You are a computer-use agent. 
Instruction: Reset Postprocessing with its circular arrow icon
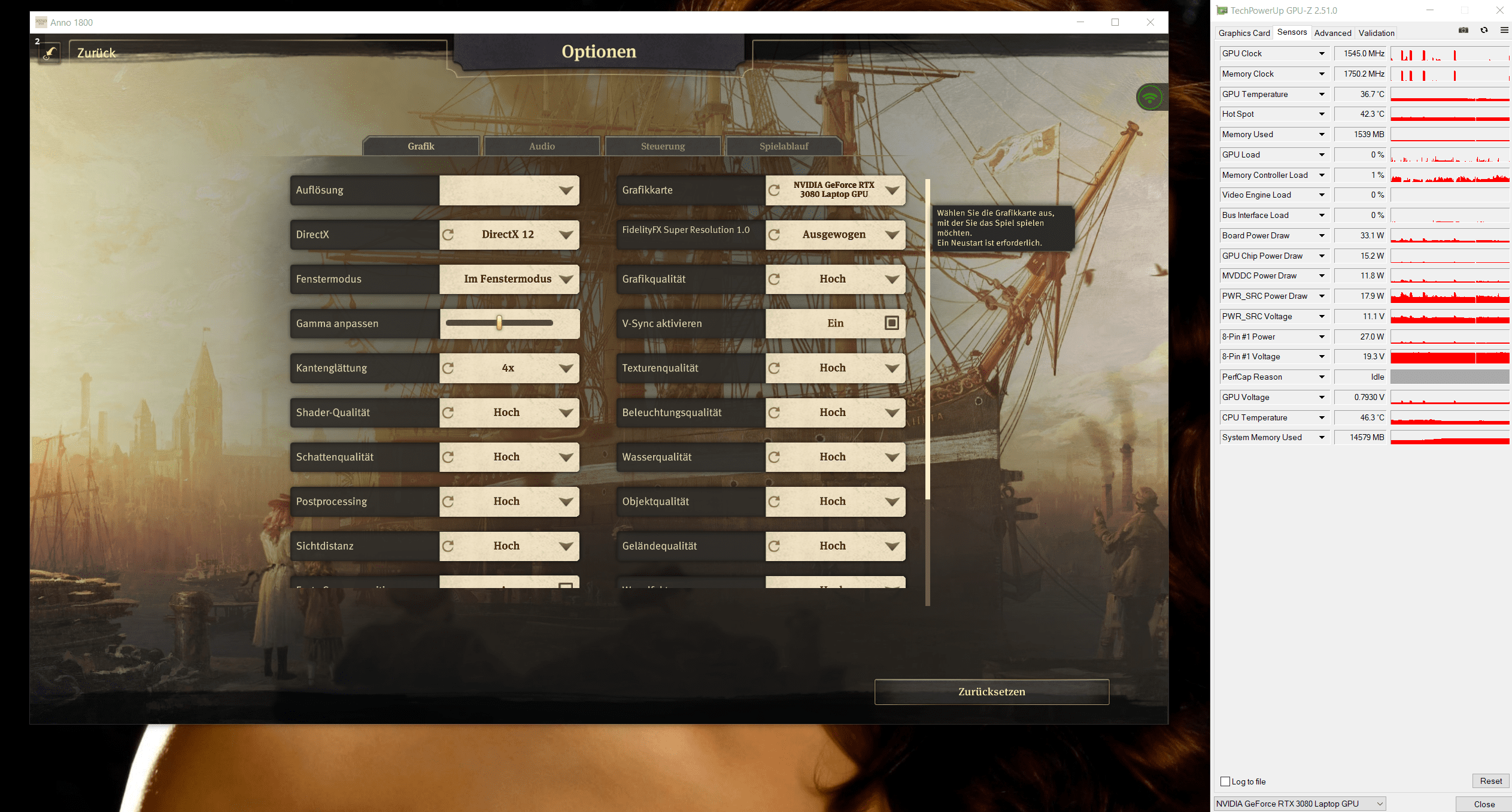pyautogui.click(x=448, y=502)
